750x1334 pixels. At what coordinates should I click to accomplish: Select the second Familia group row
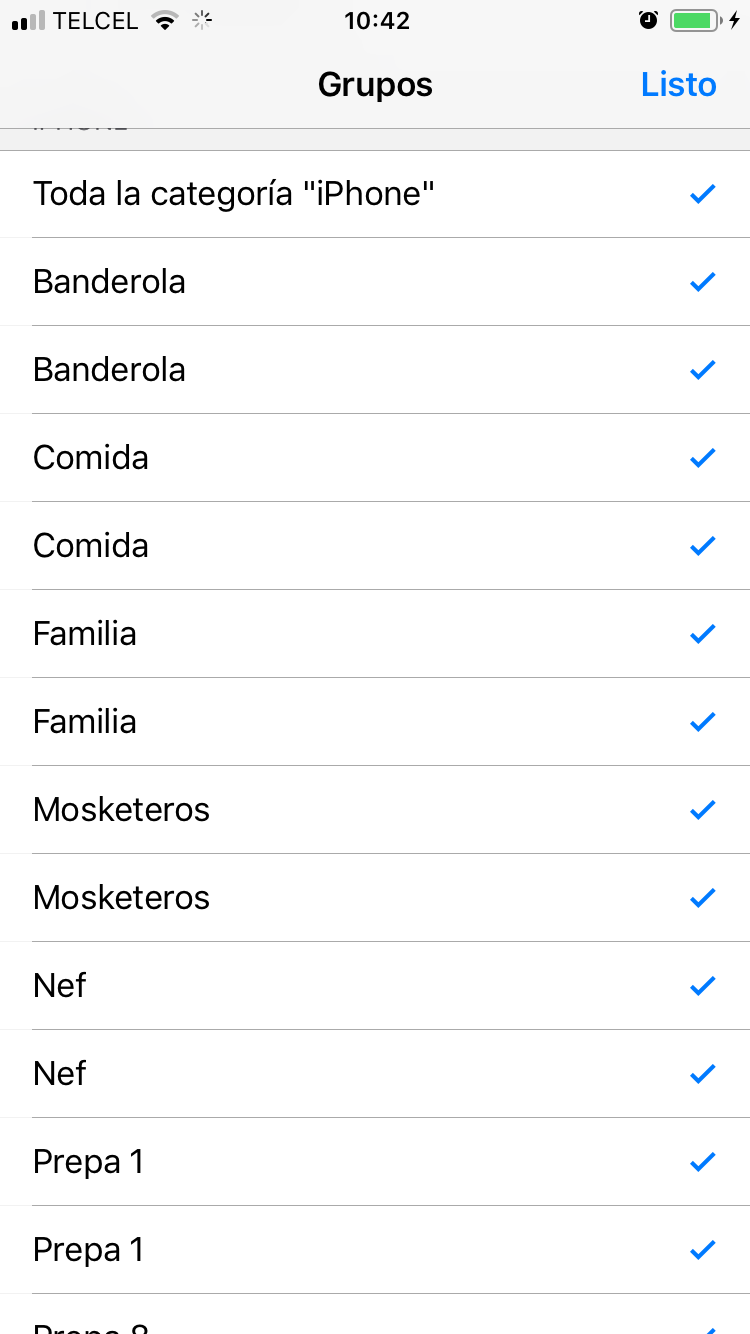coord(375,722)
